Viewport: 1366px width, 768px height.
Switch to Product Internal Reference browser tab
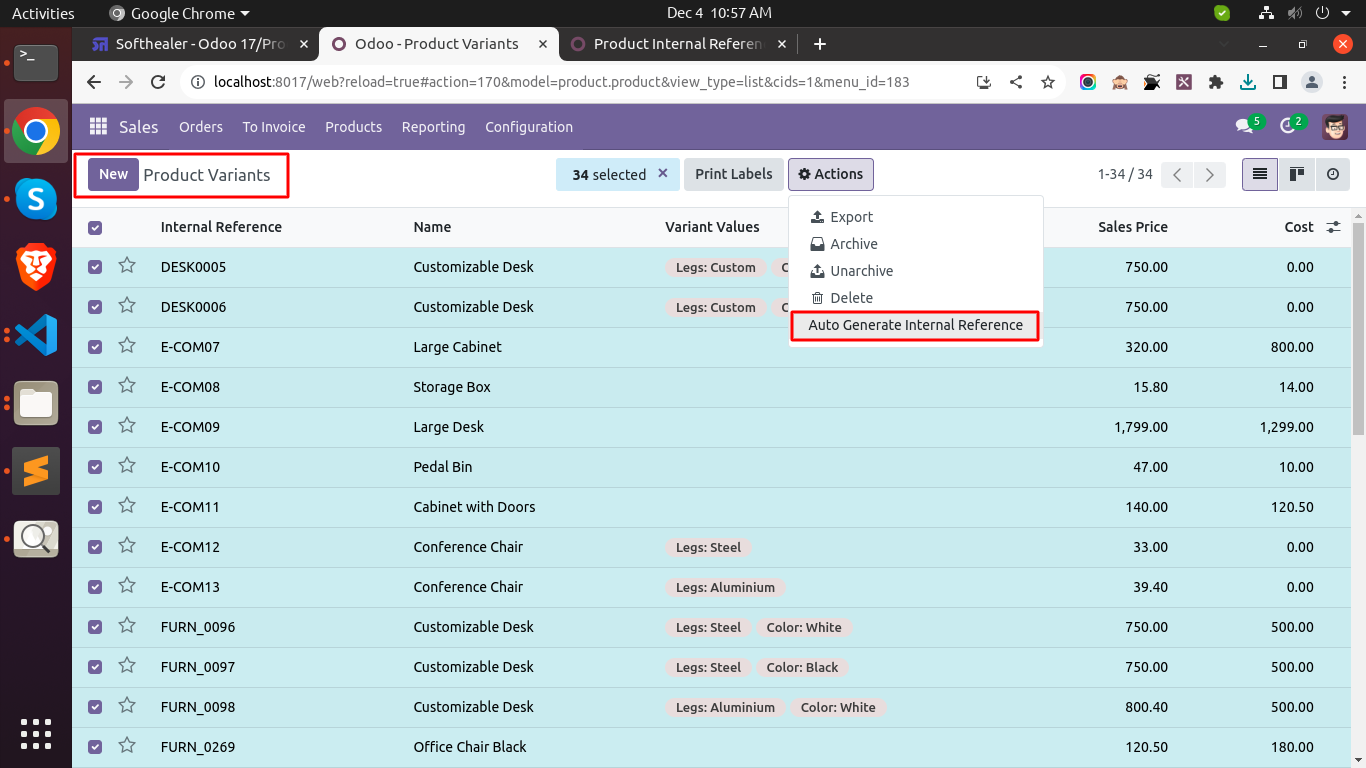[677, 44]
